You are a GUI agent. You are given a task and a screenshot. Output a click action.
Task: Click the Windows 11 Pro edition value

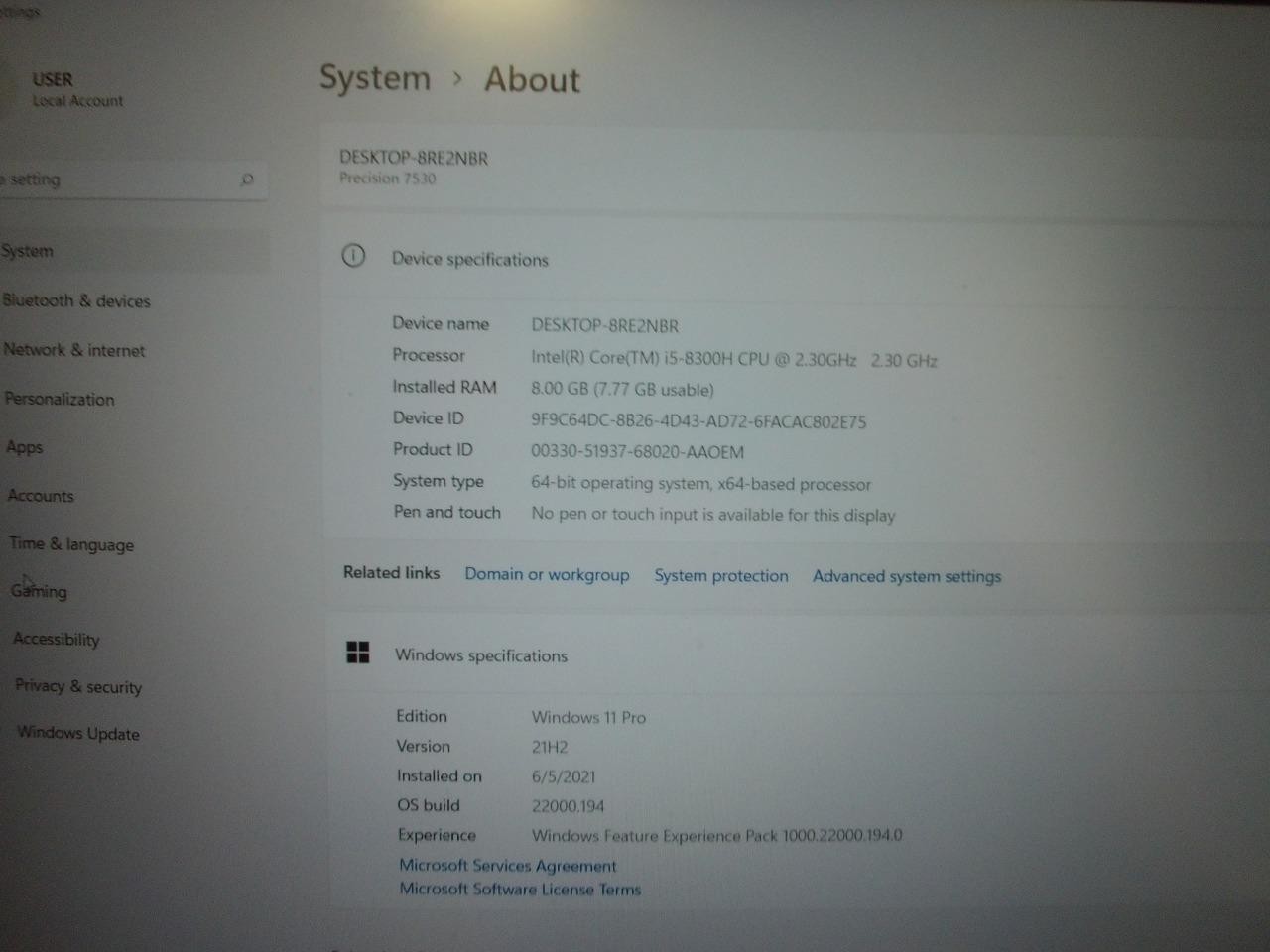[x=588, y=717]
